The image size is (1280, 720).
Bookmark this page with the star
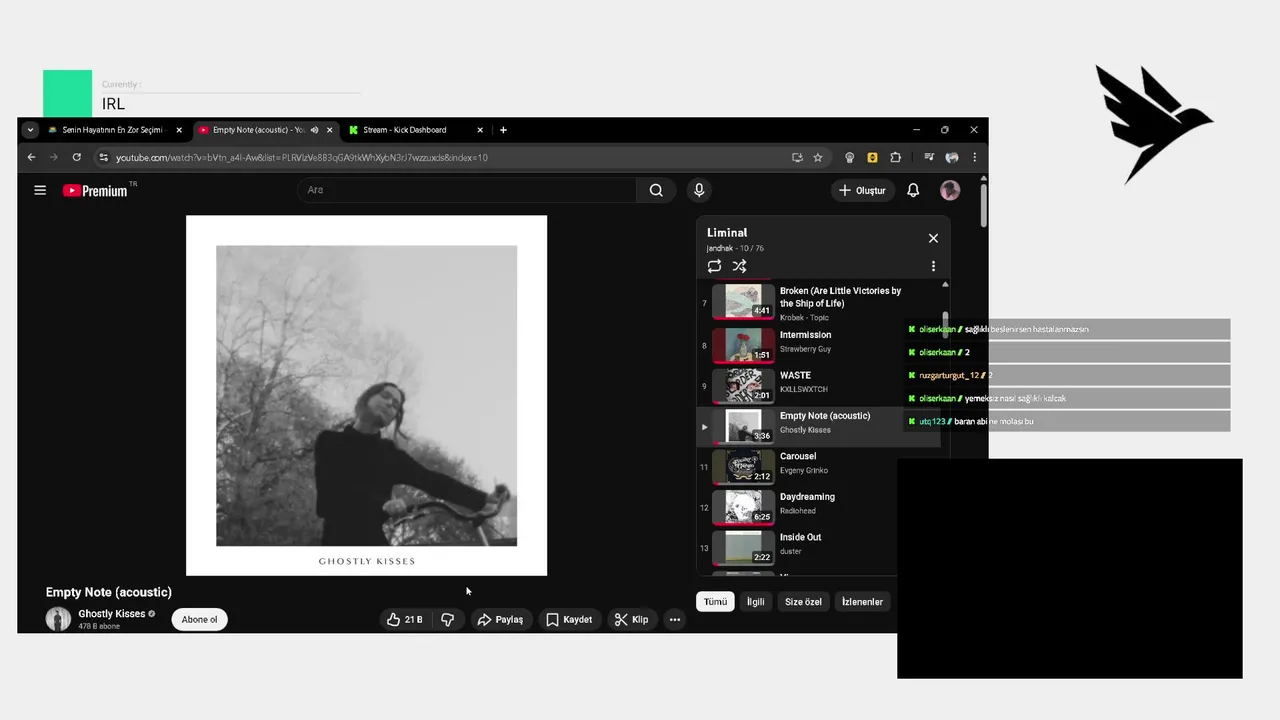click(x=818, y=157)
